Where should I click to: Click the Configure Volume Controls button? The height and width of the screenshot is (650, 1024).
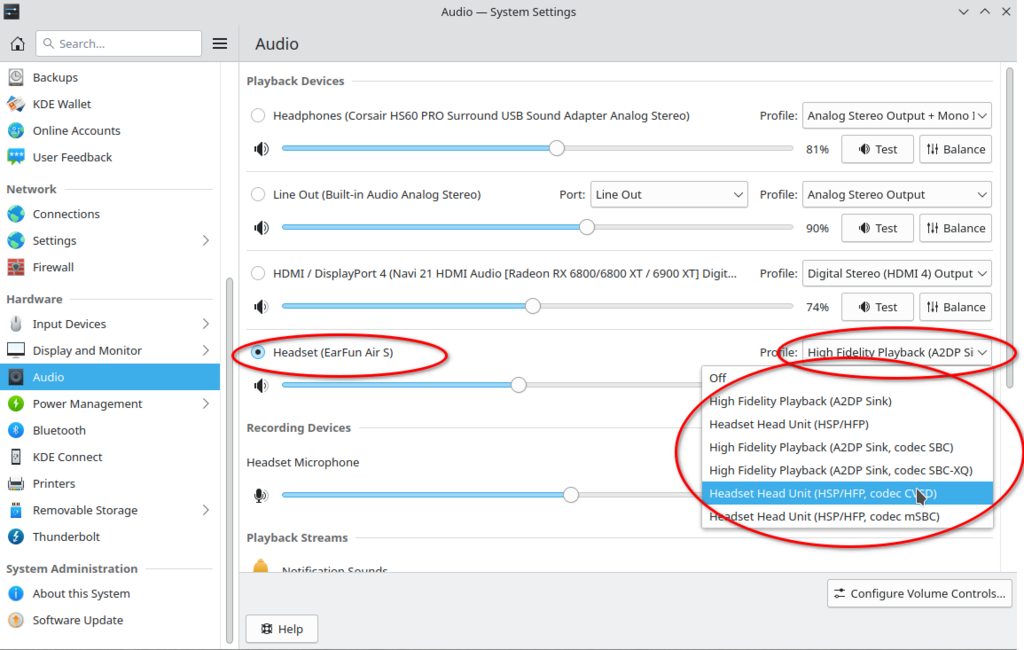pos(919,593)
